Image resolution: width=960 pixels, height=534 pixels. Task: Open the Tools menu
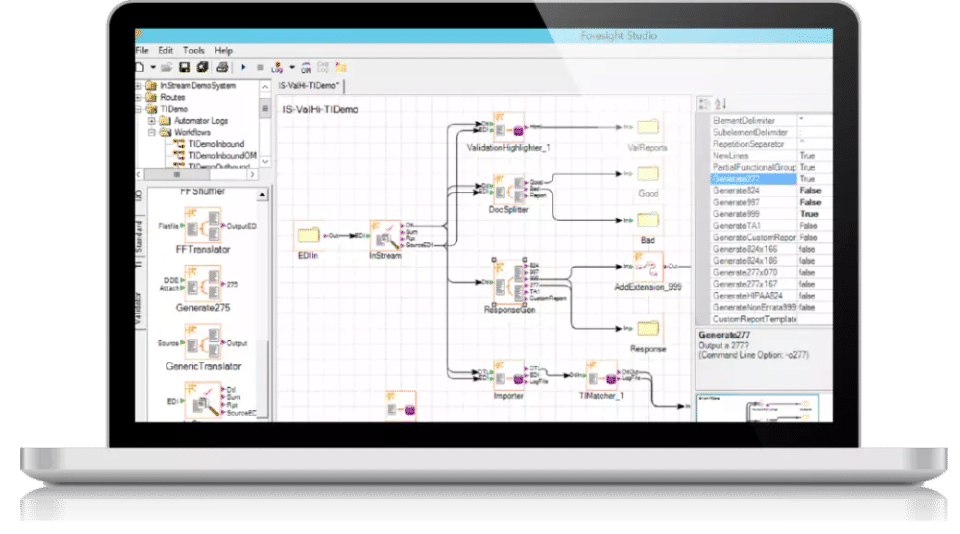point(193,50)
